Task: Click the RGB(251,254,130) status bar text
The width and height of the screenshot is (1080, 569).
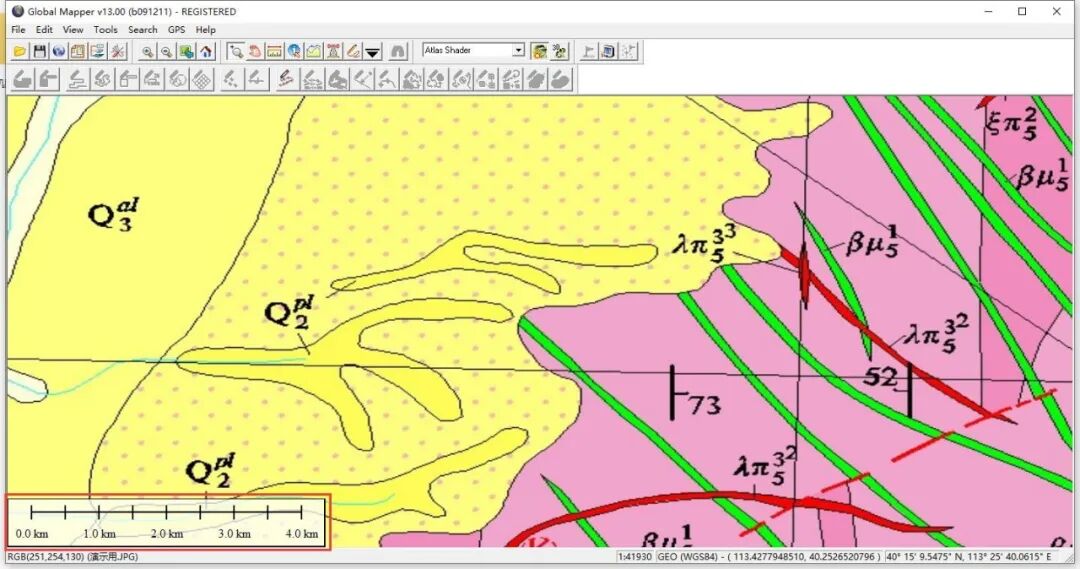Action: 73,557
